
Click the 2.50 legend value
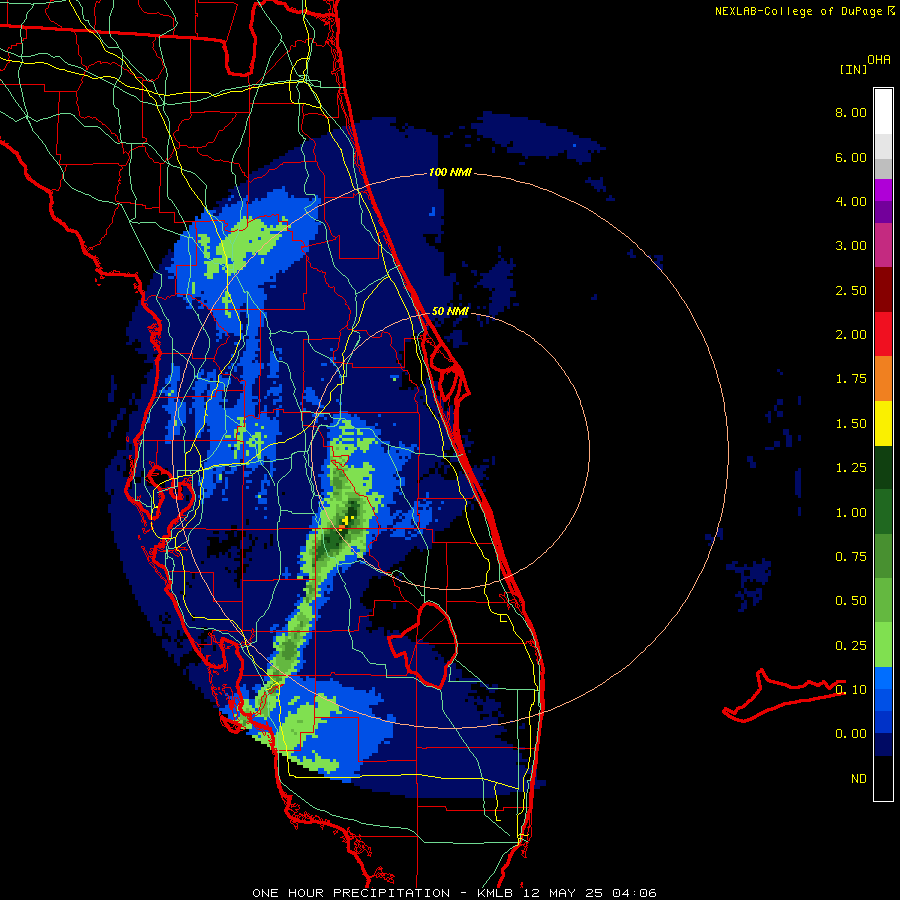851,290
